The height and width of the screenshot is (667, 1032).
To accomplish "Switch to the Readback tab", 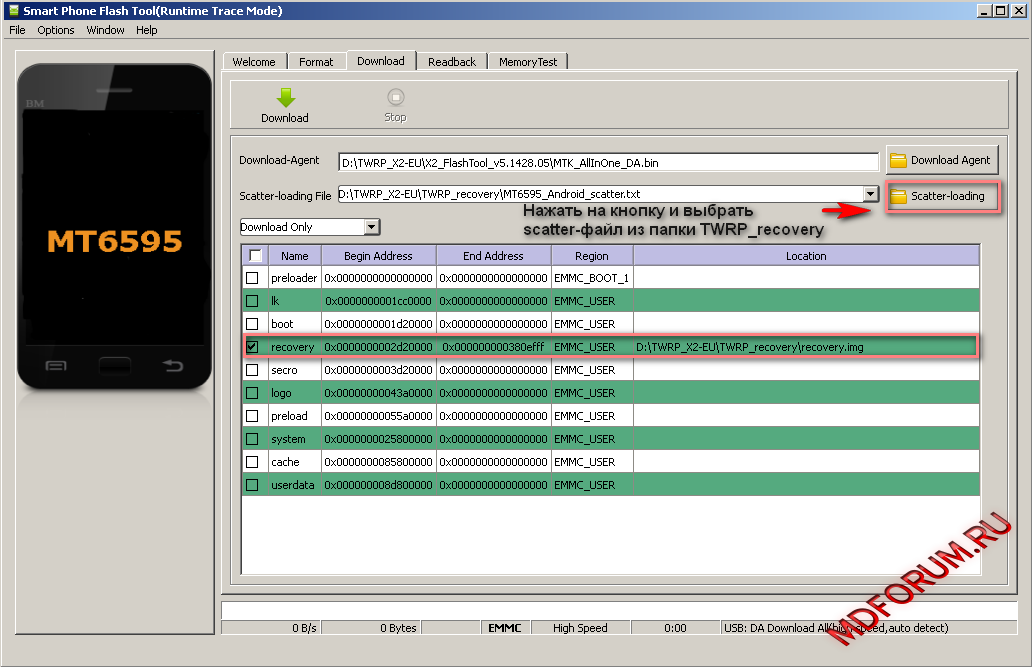I will pyautogui.click(x=451, y=62).
